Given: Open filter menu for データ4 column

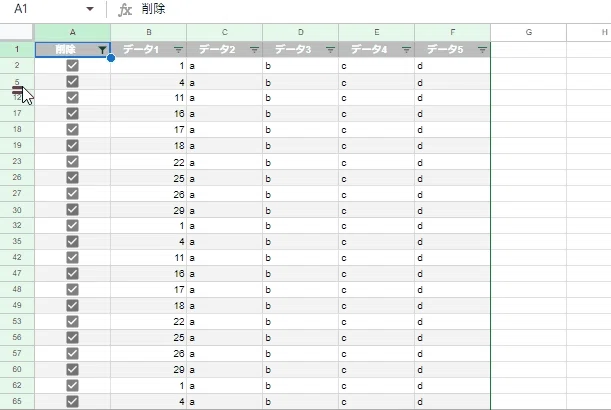Looking at the screenshot, I should [x=406, y=50].
